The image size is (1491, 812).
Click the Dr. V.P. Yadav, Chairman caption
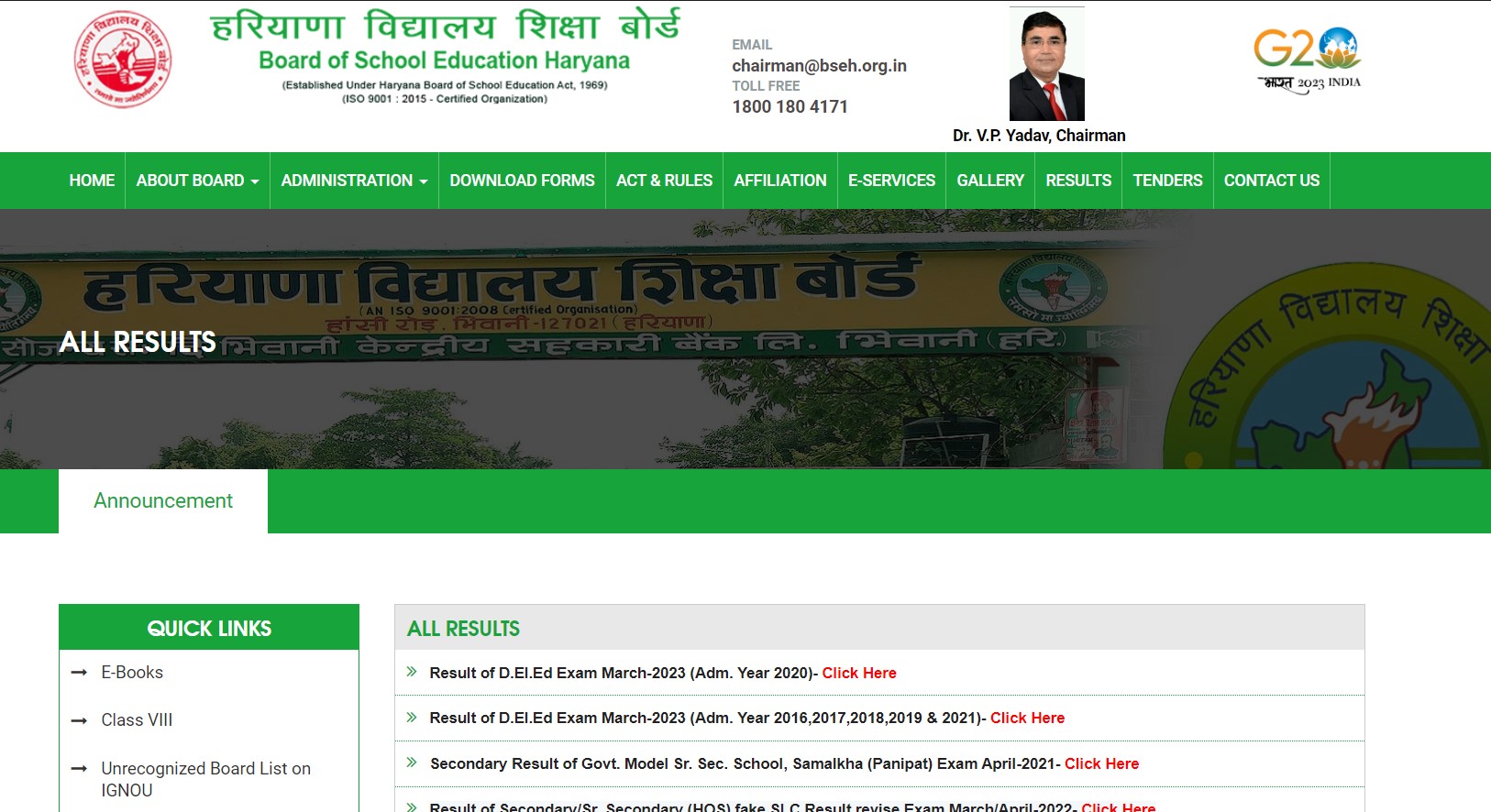(x=1039, y=136)
